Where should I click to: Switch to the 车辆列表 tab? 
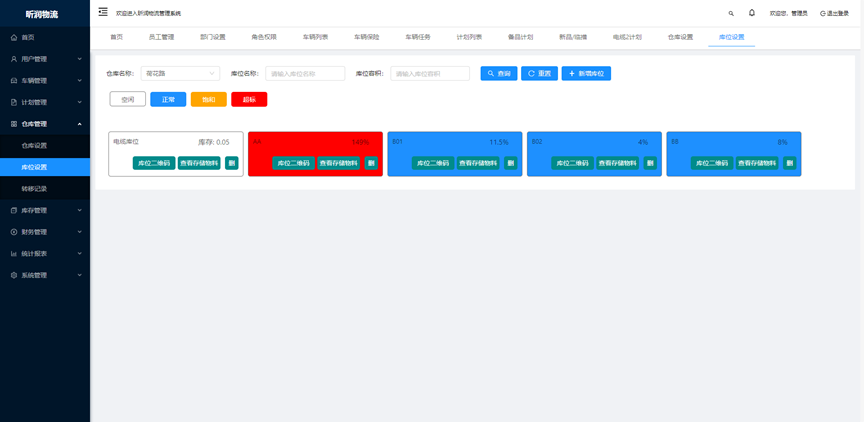click(315, 37)
